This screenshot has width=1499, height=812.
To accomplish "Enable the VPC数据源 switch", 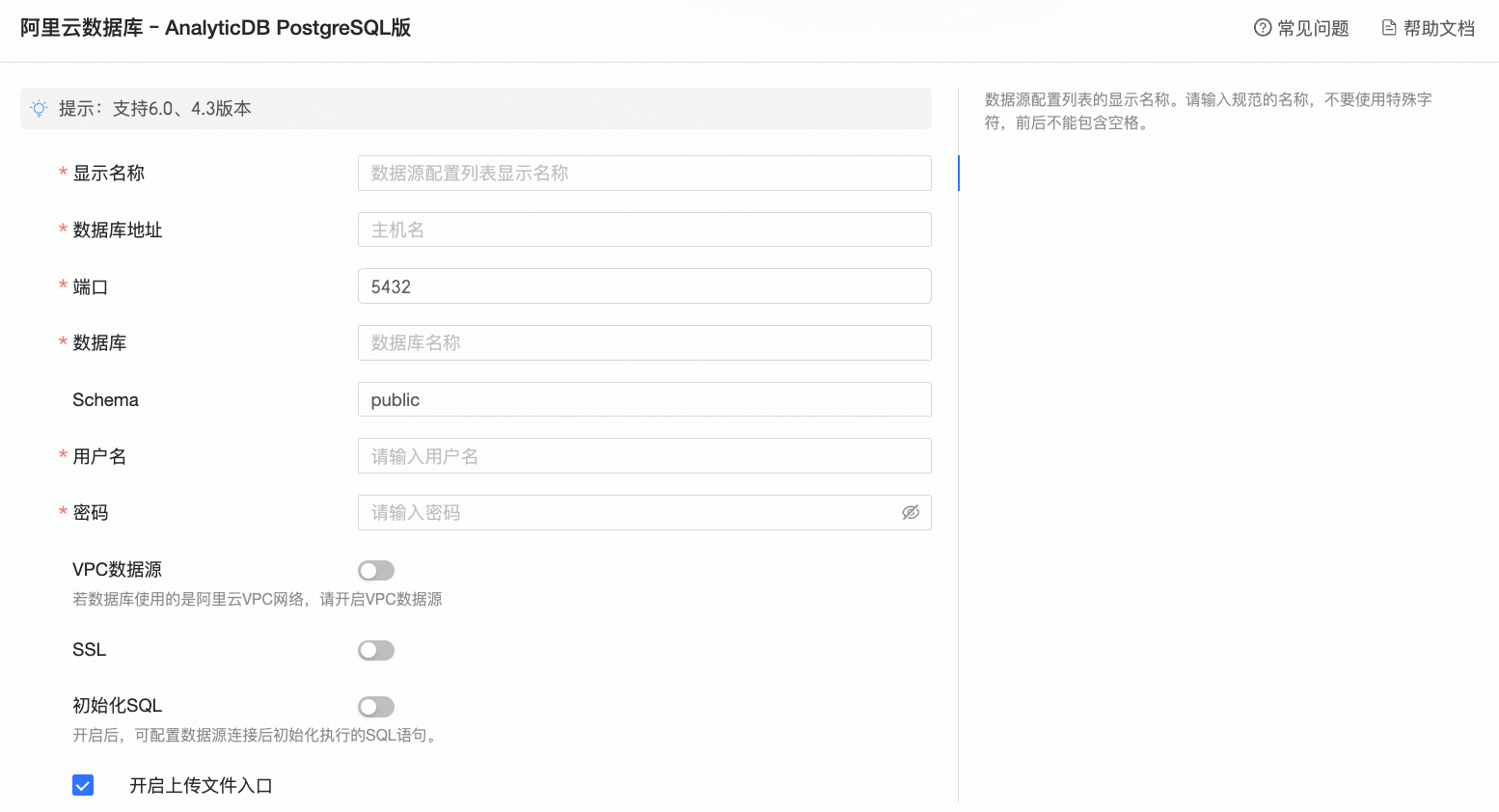I will click(x=376, y=571).
